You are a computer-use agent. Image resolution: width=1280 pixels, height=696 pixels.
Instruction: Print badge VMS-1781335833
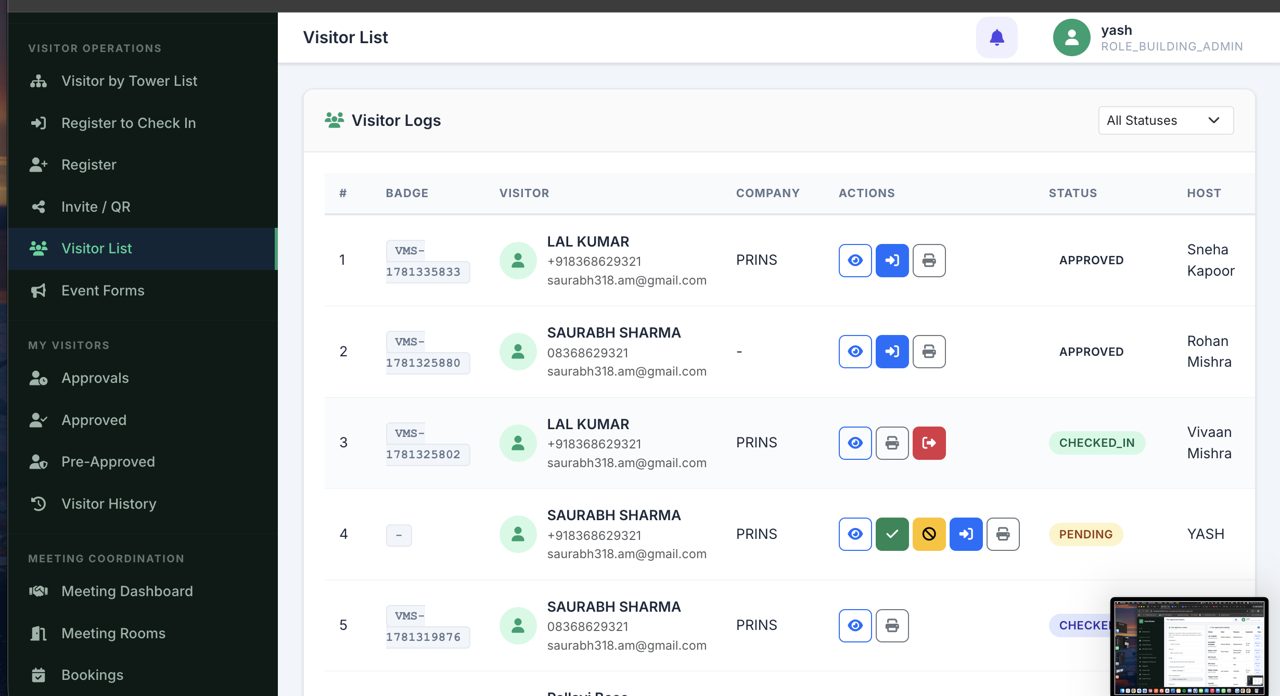[929, 260]
